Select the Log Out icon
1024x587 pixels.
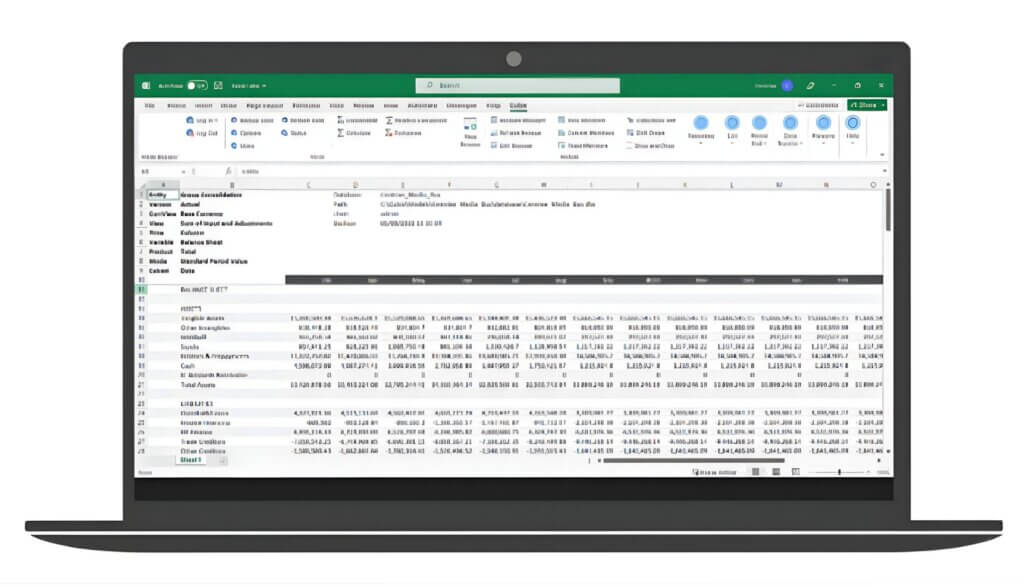[188, 133]
